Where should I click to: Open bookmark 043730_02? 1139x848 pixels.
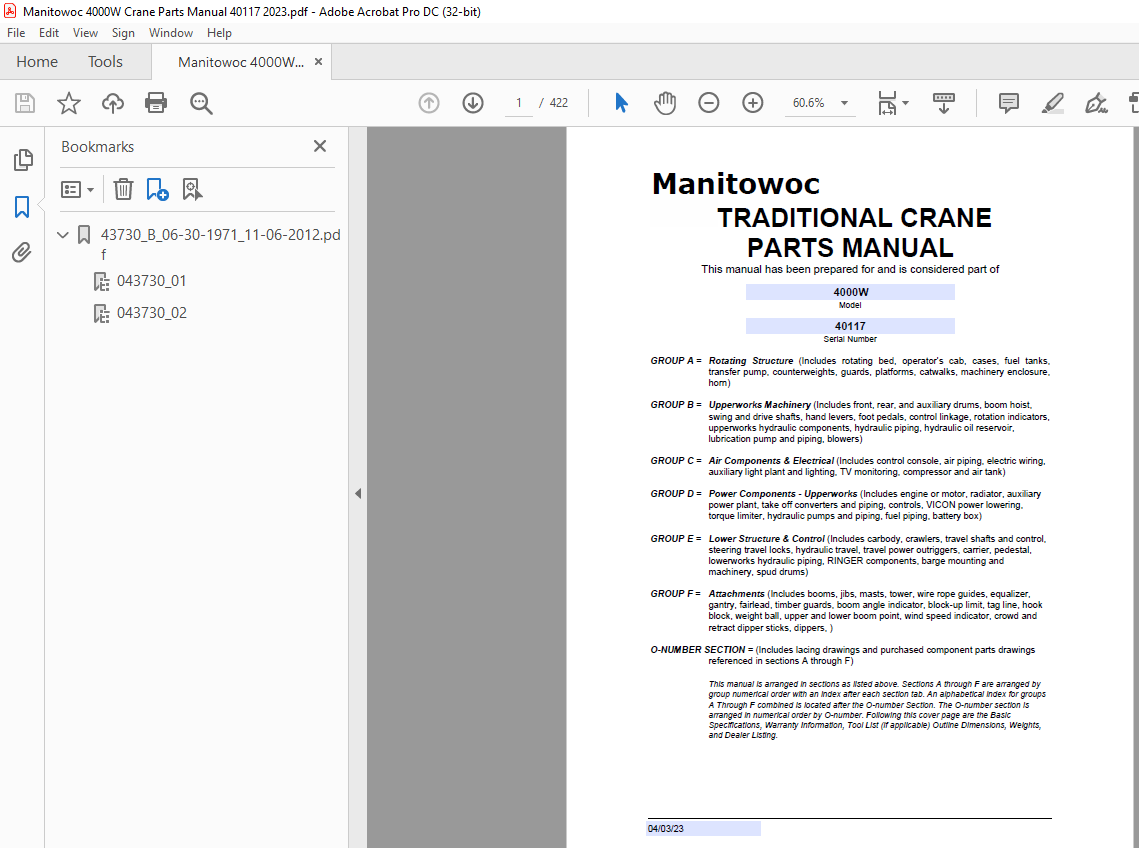coord(151,312)
